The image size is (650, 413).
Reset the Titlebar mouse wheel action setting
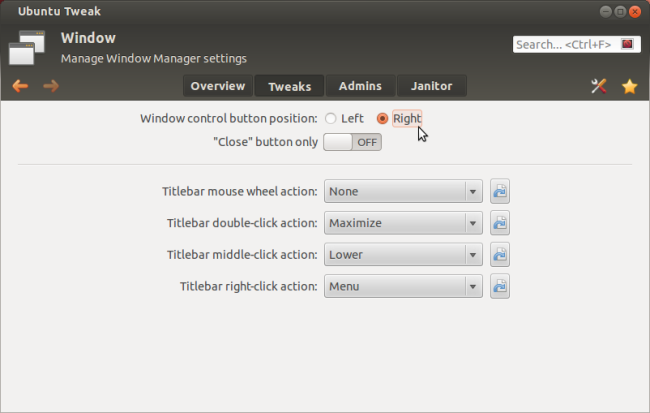(x=500, y=191)
